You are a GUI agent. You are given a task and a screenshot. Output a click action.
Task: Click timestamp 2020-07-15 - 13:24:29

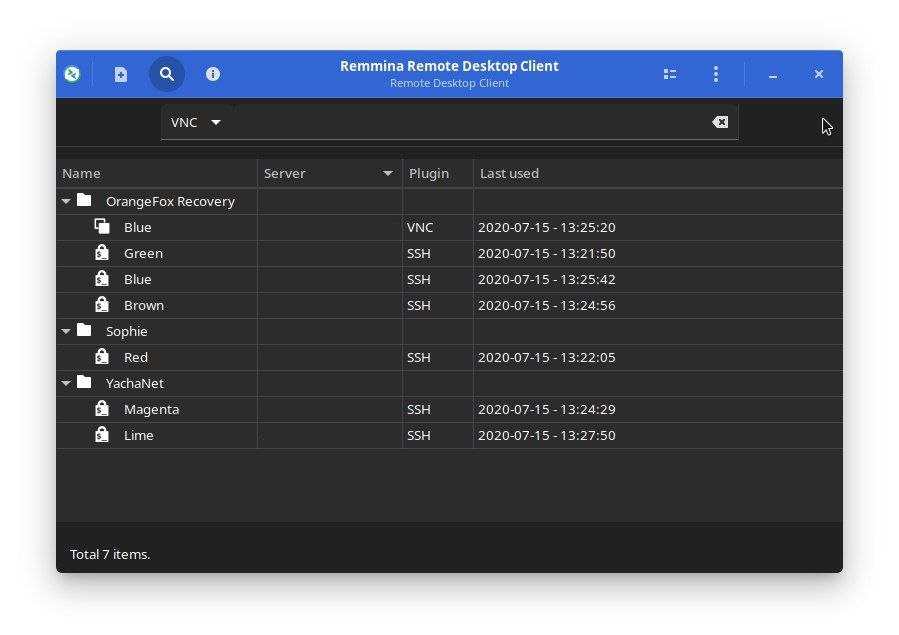pyautogui.click(x=546, y=410)
